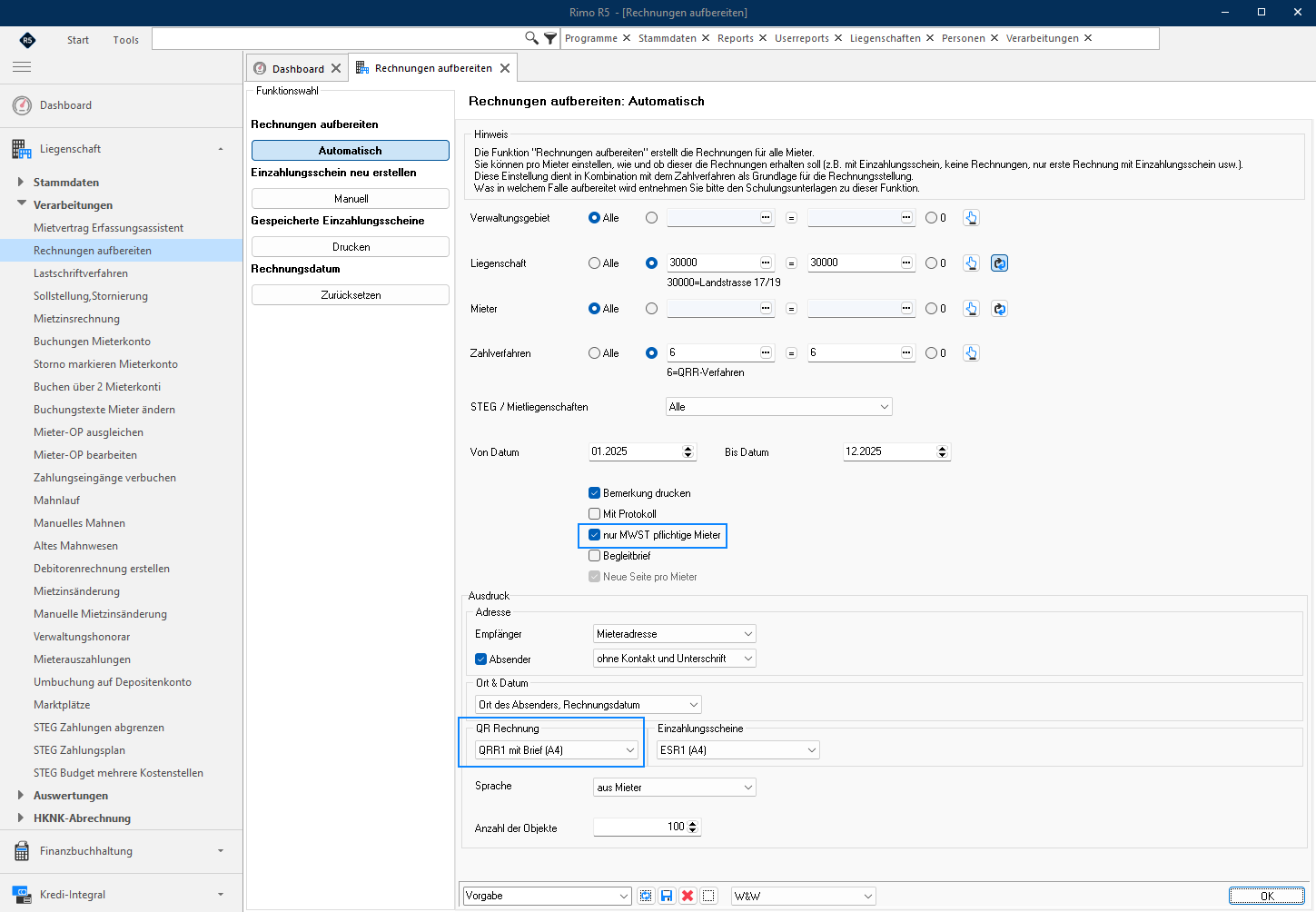Confirm with the OK button
This screenshot has height=912, width=1316.
pos(1267,896)
